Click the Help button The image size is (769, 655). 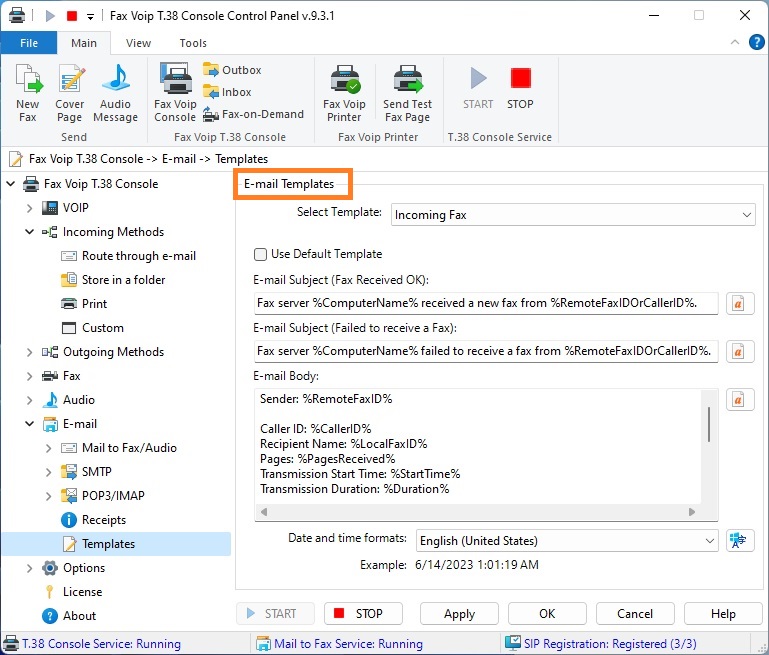(x=723, y=613)
